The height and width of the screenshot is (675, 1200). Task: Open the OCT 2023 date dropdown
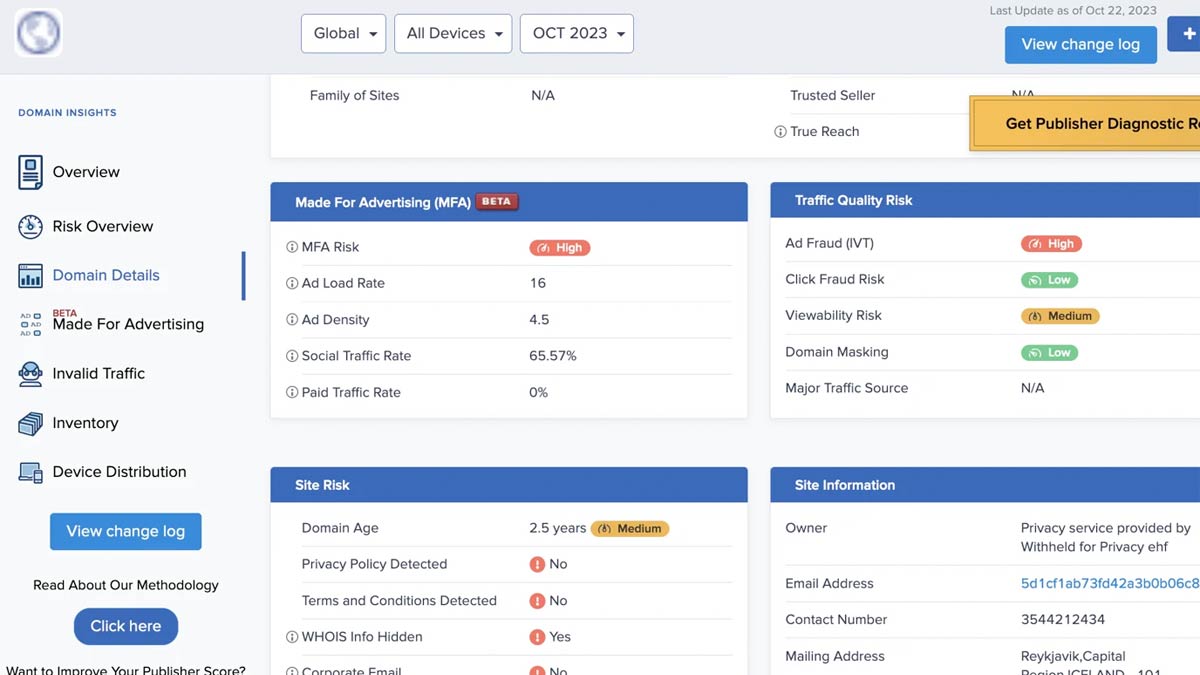pos(577,34)
